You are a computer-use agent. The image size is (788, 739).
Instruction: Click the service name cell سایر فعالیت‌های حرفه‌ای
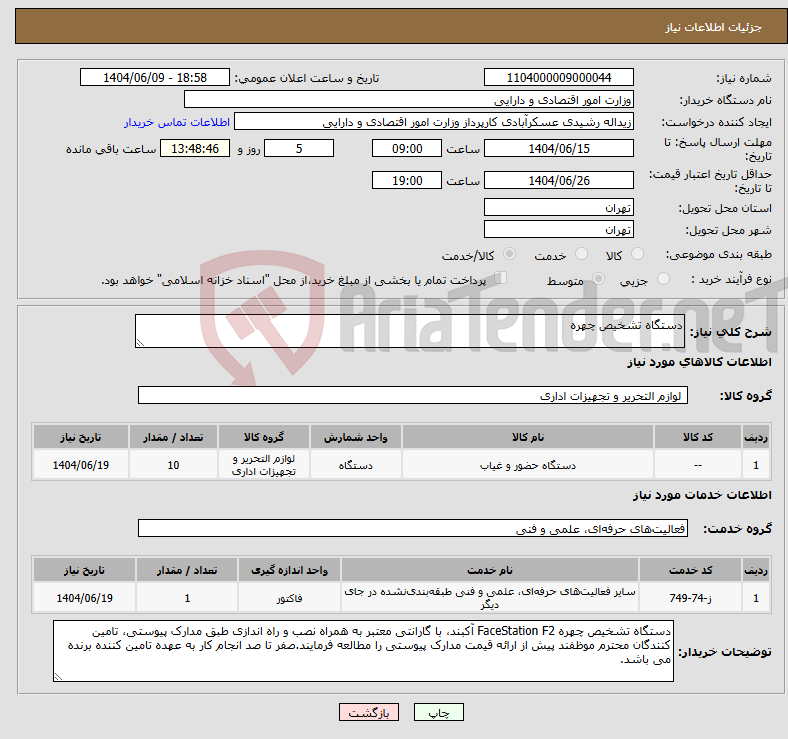[490, 598]
